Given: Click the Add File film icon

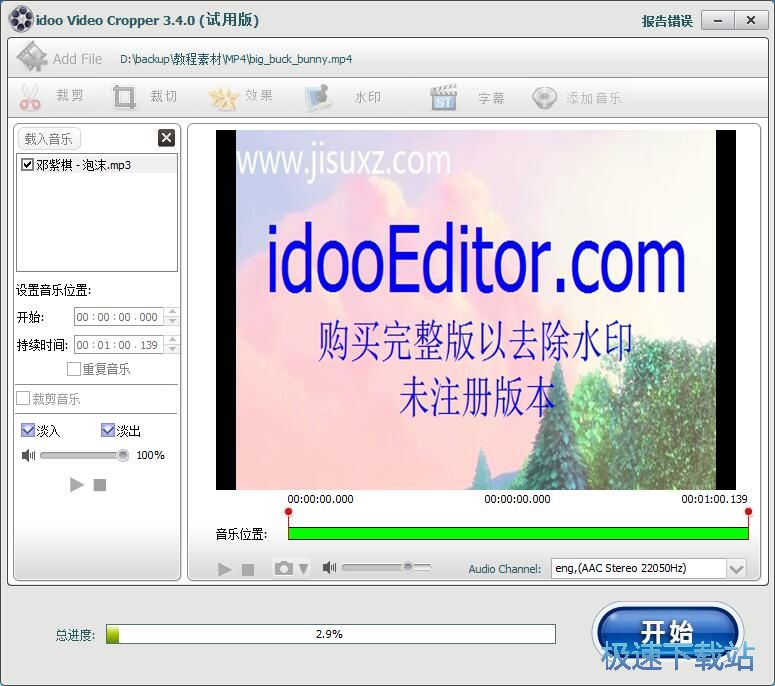Looking at the screenshot, I should (x=32, y=56).
